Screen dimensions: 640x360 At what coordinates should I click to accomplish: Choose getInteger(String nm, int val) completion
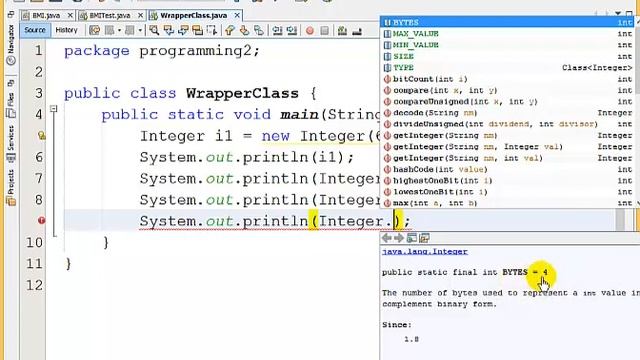[507, 158]
